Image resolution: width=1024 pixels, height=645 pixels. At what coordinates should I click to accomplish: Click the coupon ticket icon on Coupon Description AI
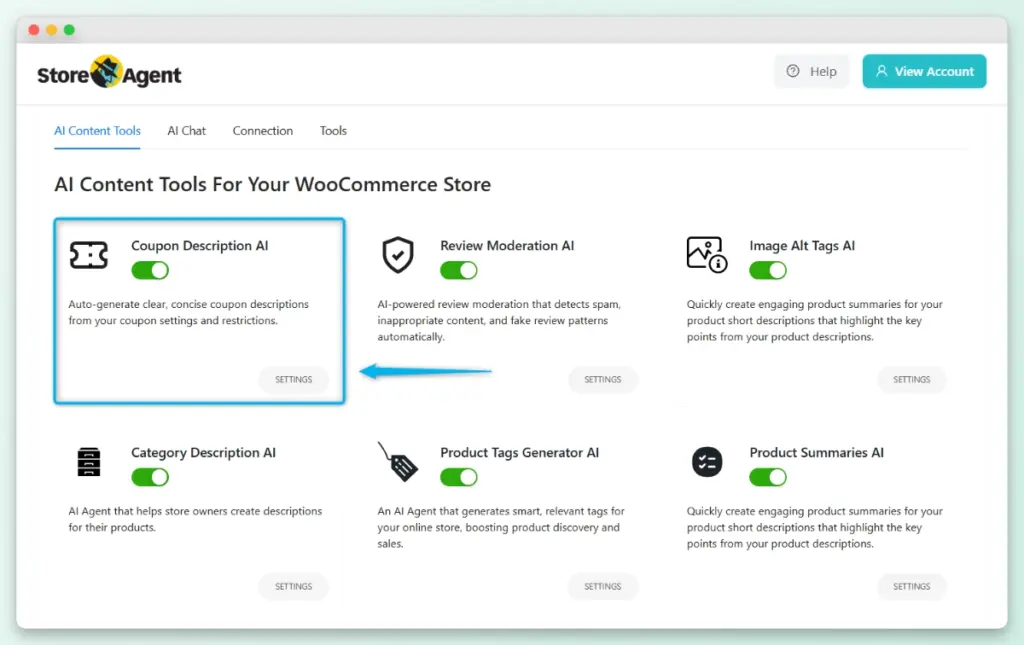pos(89,254)
